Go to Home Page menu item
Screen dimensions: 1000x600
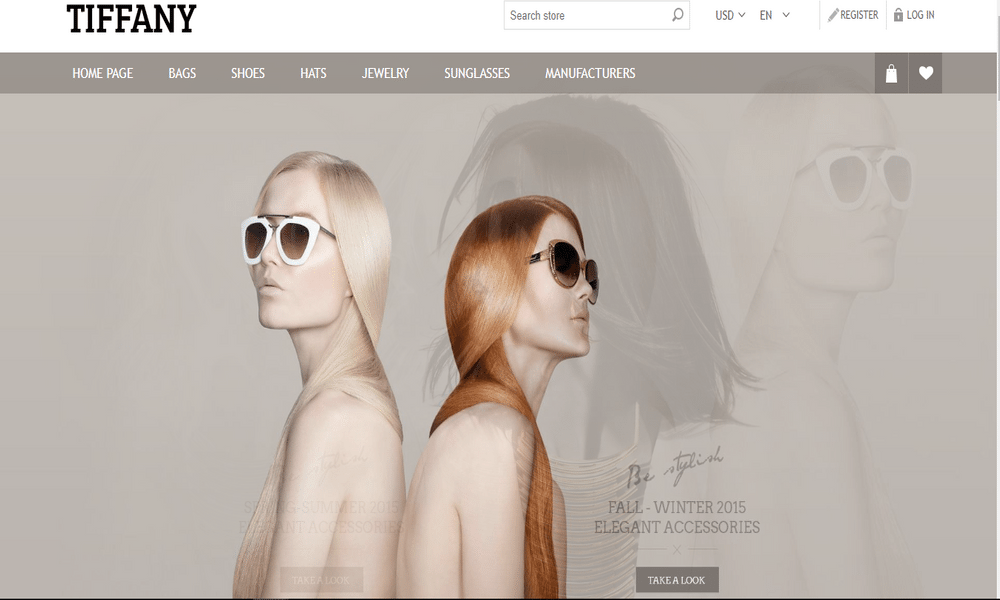(103, 73)
